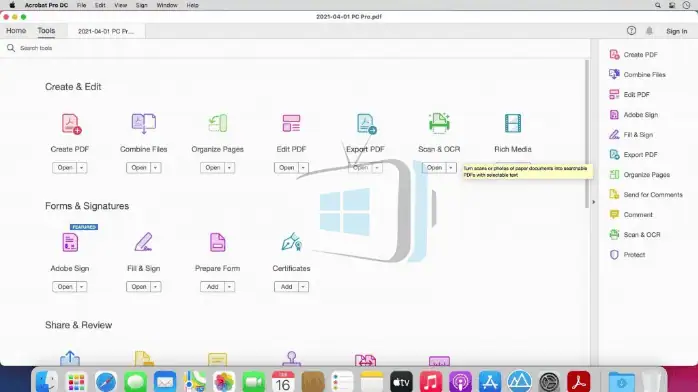The height and width of the screenshot is (392, 698).
Task: Open Adobe Sign from the right sidebar
Action: point(633,114)
